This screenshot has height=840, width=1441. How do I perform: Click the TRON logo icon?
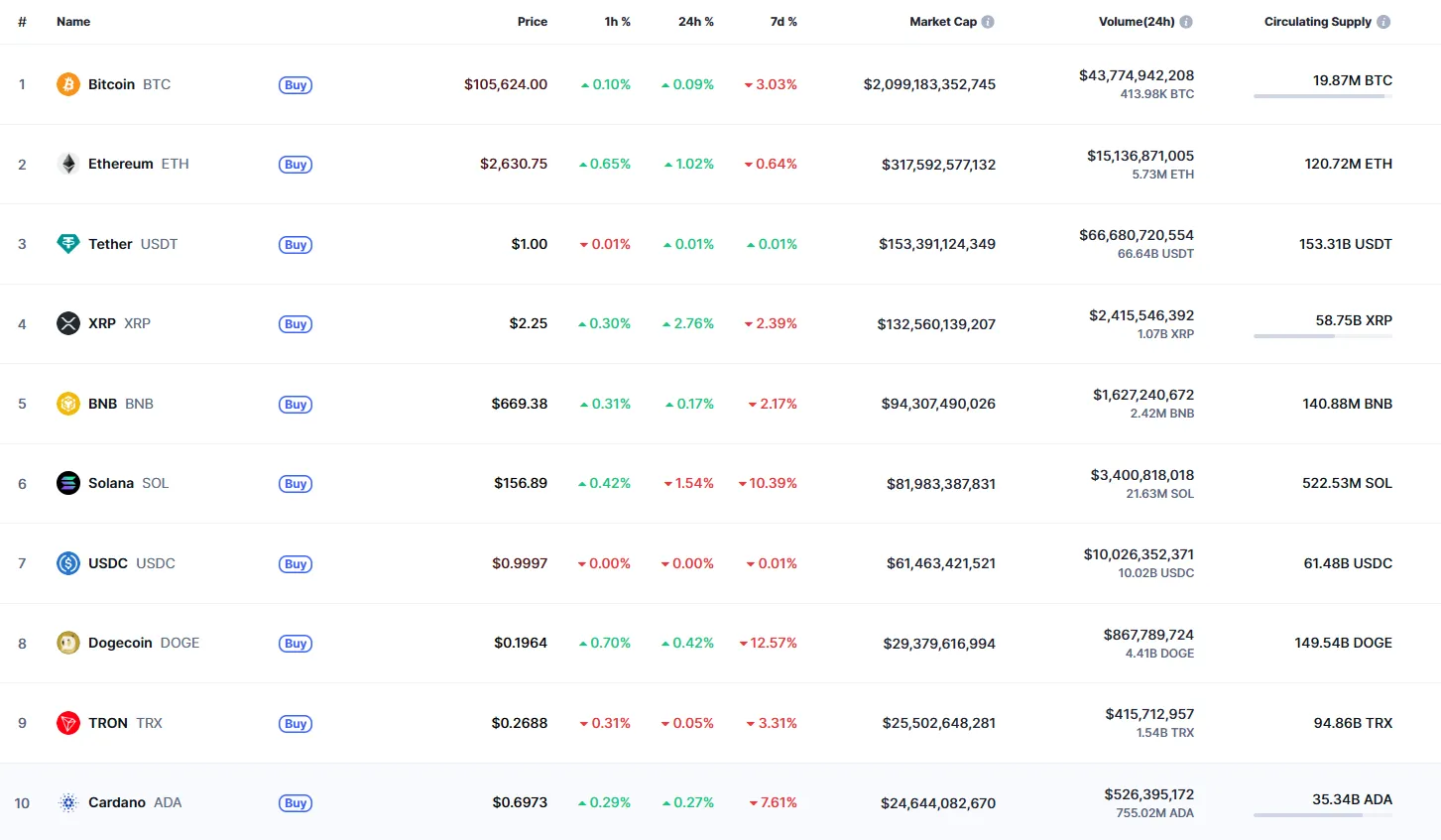tap(67, 723)
